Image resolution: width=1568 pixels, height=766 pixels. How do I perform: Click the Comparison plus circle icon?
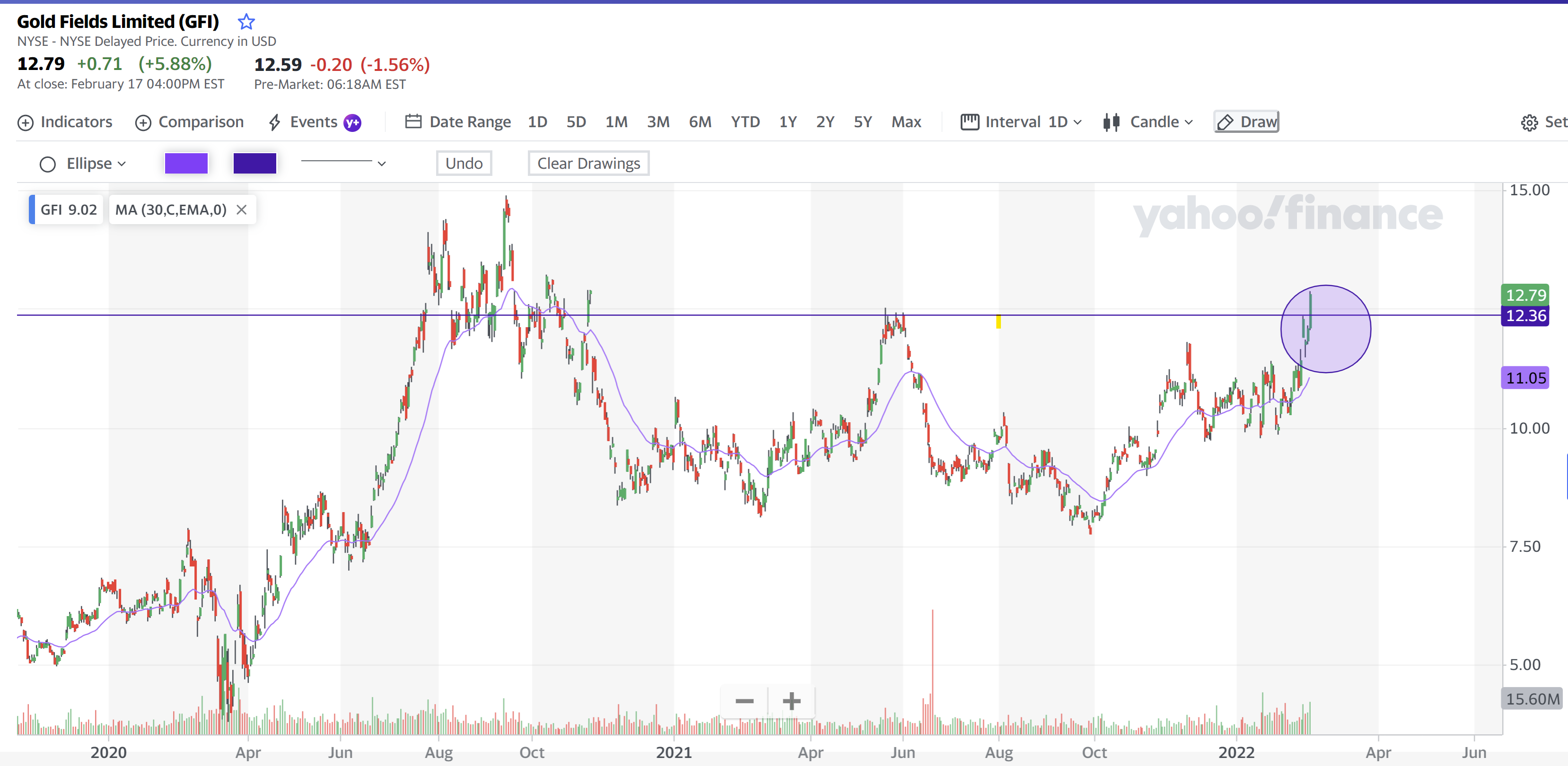pyautogui.click(x=143, y=123)
